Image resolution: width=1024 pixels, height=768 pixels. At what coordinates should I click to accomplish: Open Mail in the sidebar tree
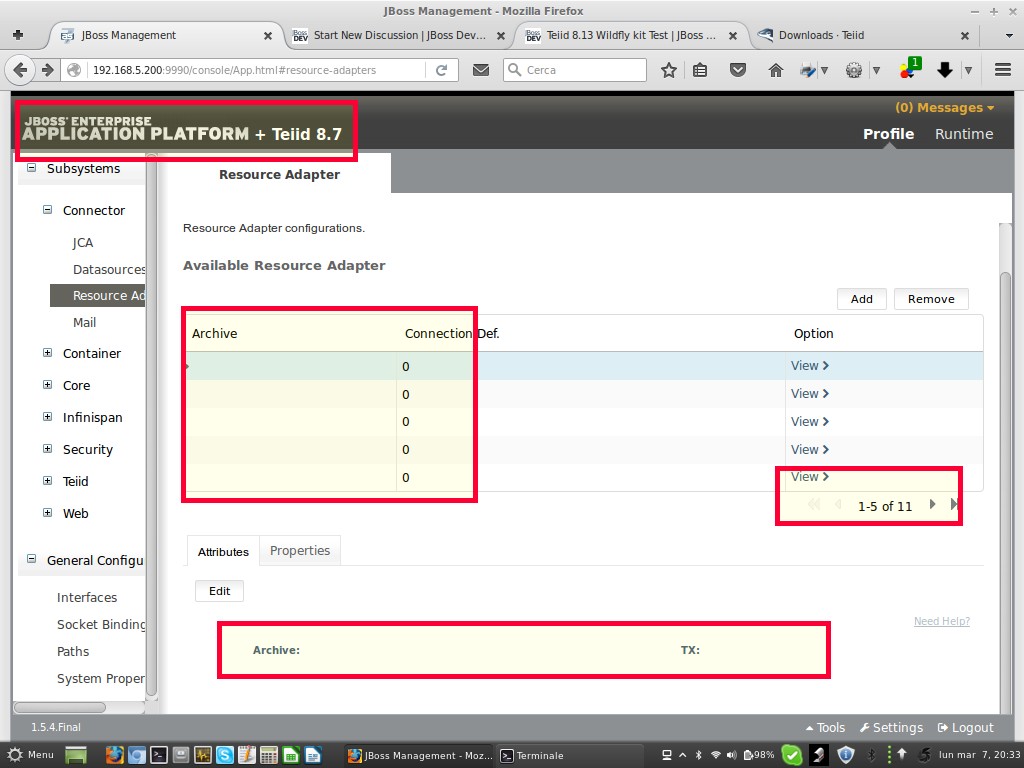coord(84,322)
